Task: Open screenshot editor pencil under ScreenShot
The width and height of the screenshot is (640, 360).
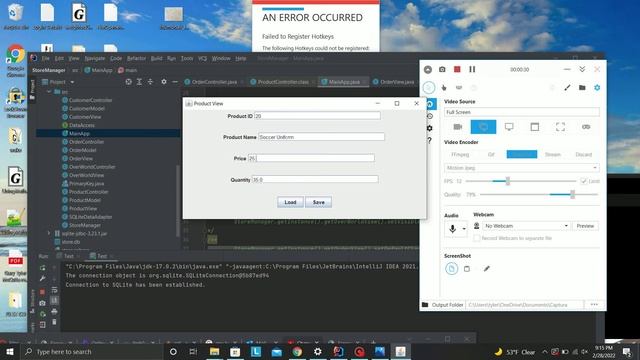Action: tap(487, 269)
